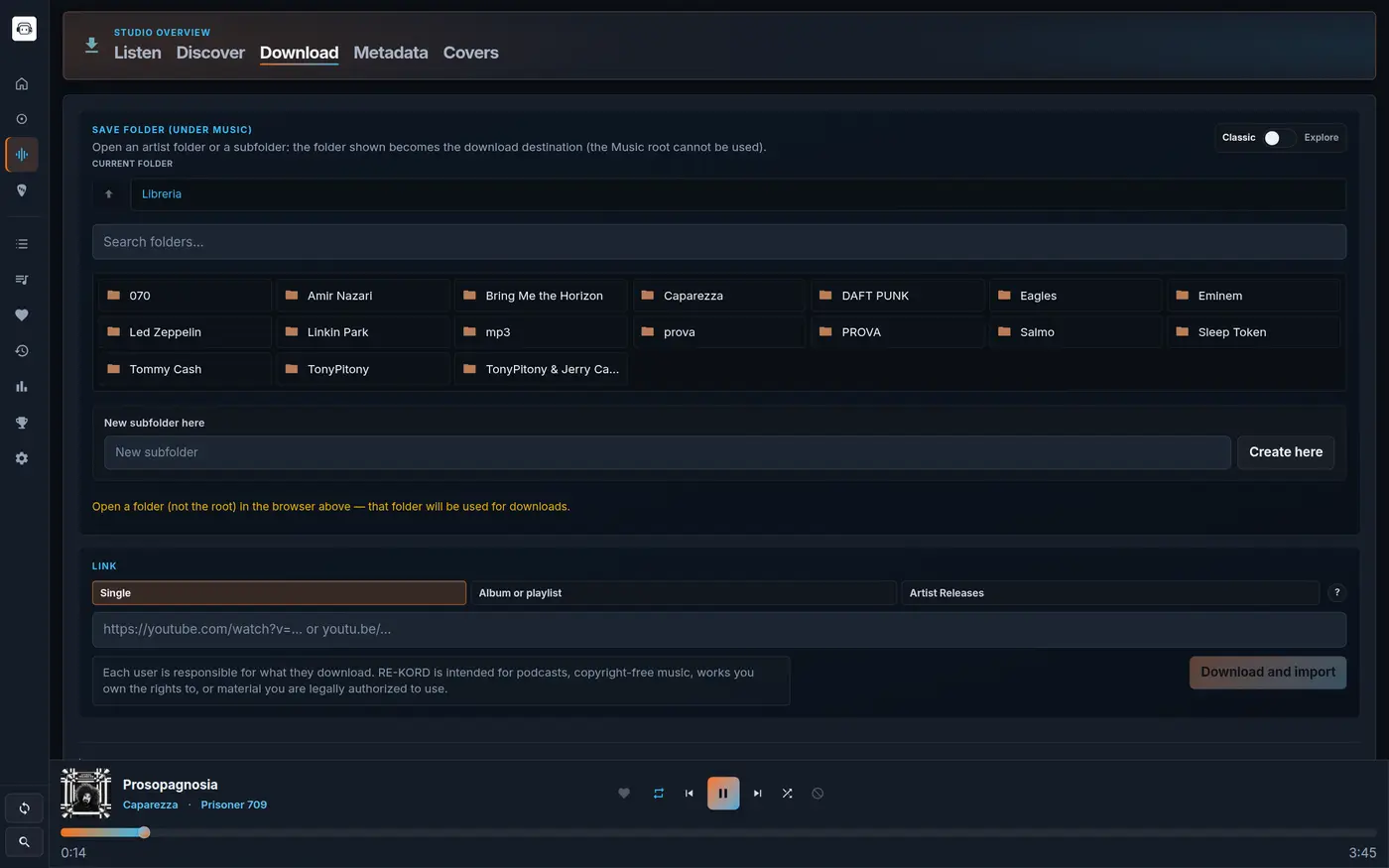Viewport: 1389px width, 868px height.
Task: Open the statistics bar chart icon
Action: [x=22, y=387]
